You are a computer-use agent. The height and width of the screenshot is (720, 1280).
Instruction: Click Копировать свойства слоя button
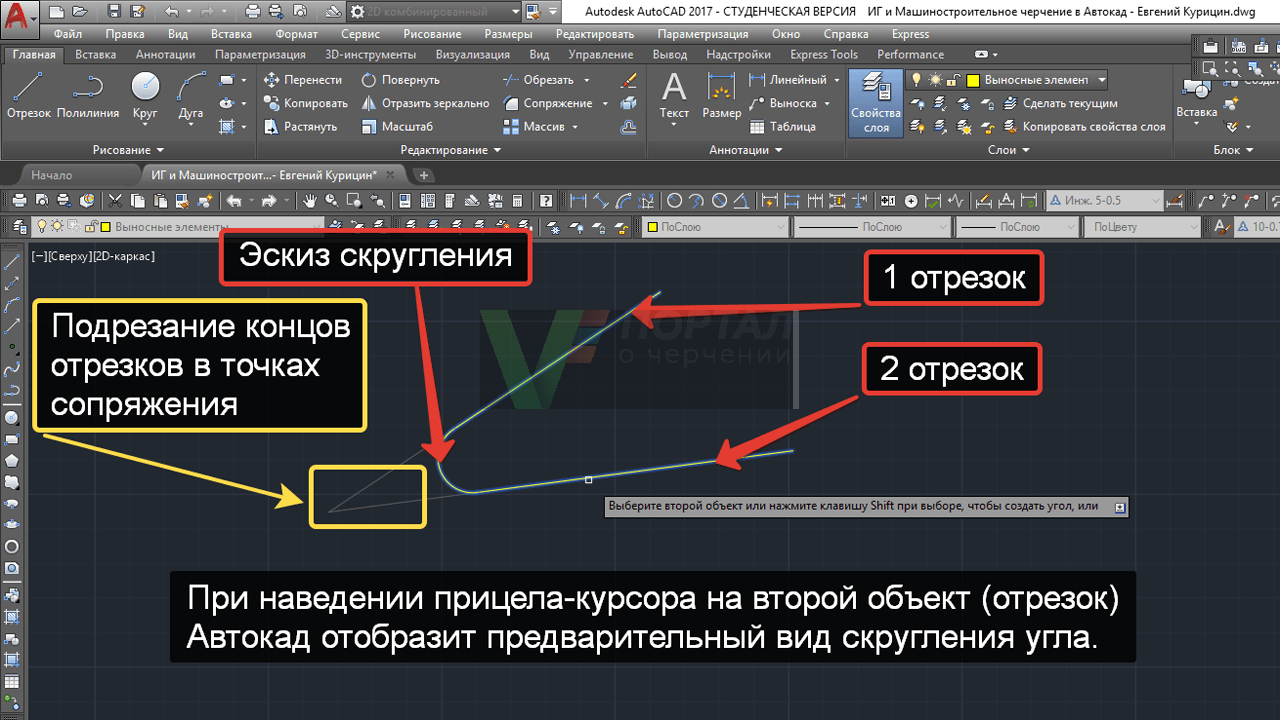click(1083, 127)
